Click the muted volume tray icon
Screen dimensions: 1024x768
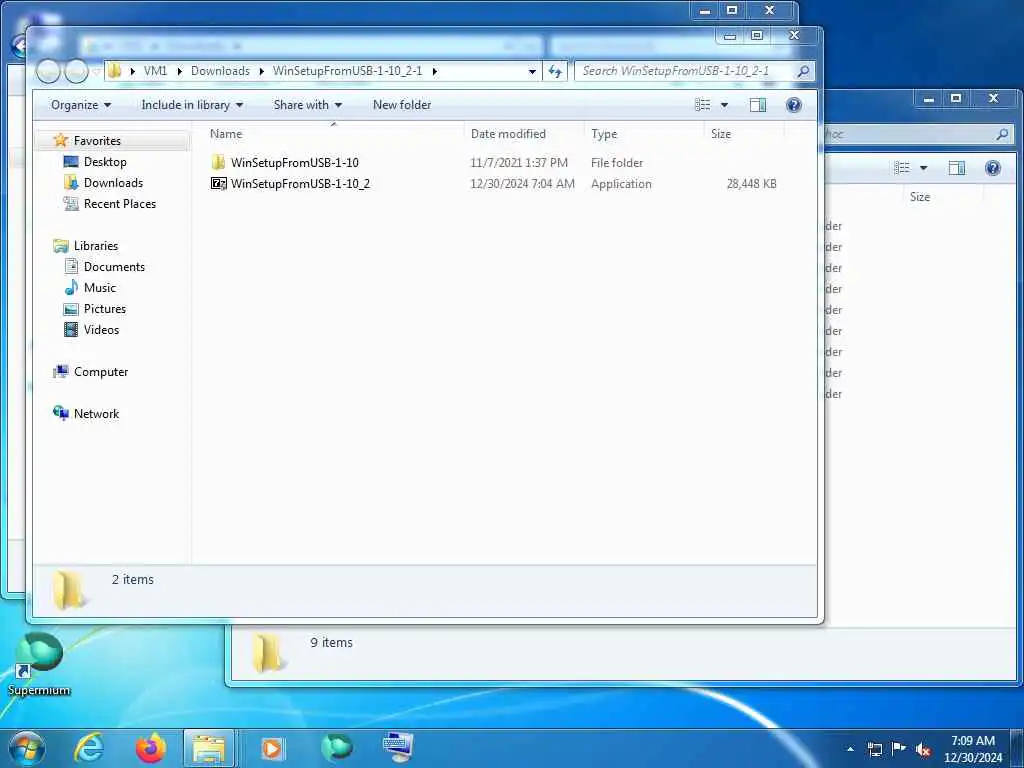[923, 750]
